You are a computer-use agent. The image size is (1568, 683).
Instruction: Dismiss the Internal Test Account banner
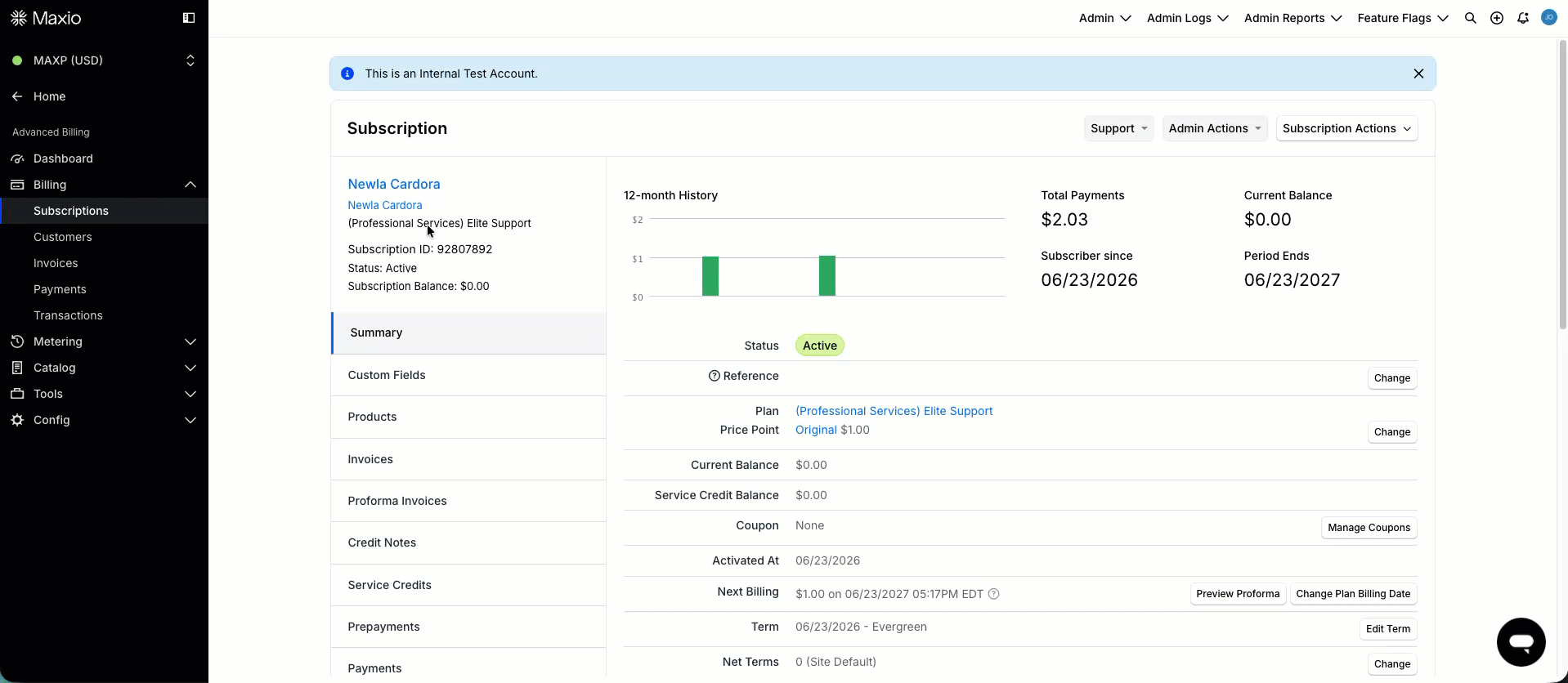(x=1418, y=74)
